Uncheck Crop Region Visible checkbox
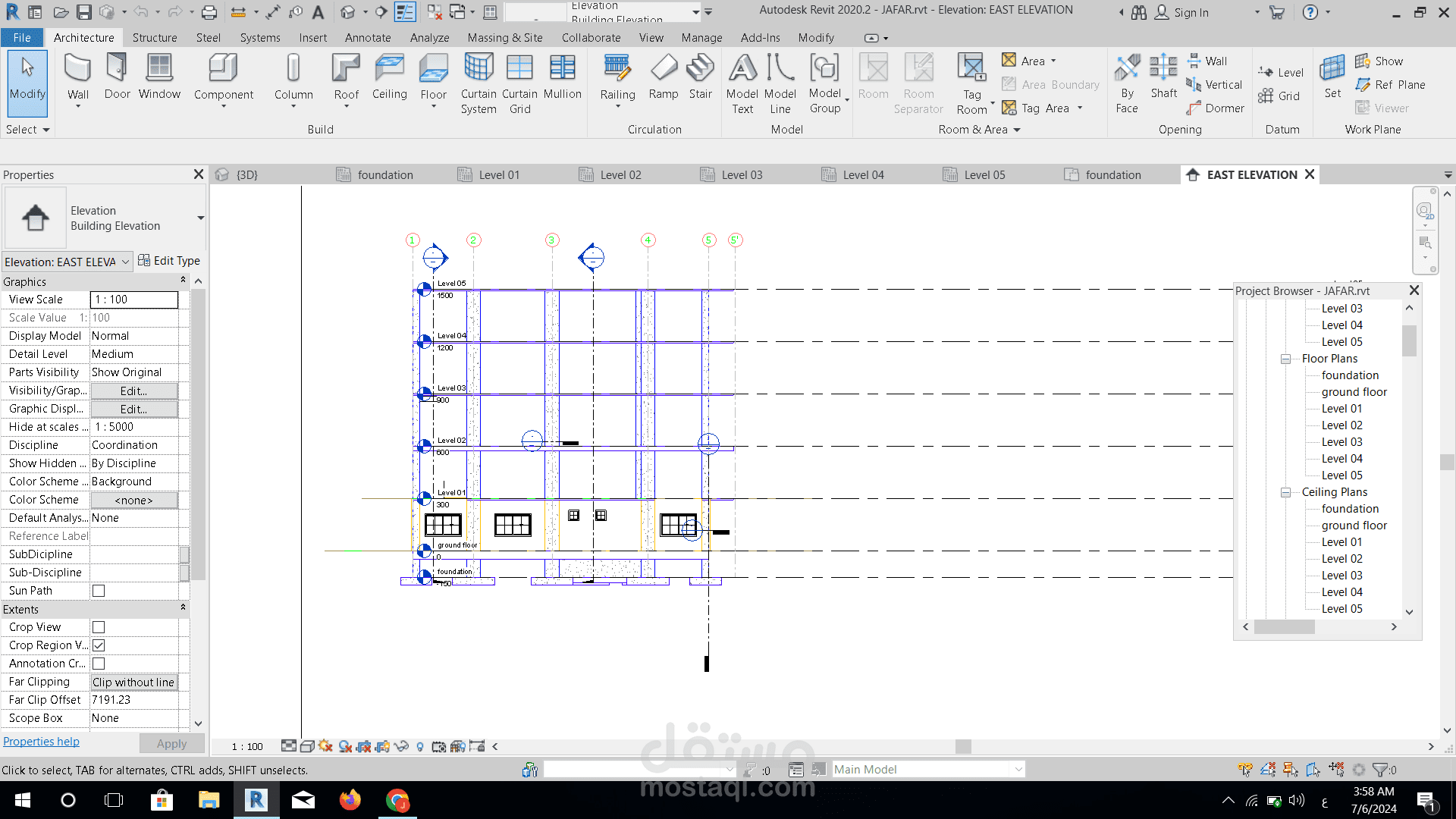The width and height of the screenshot is (1456, 819). [99, 645]
